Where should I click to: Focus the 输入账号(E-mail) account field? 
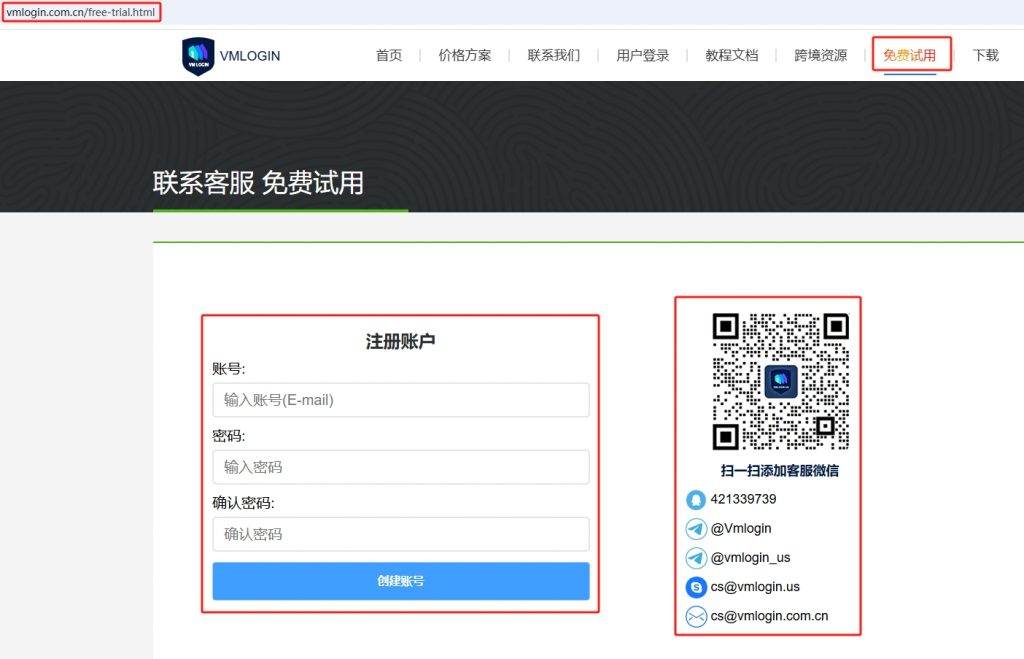[x=401, y=400]
